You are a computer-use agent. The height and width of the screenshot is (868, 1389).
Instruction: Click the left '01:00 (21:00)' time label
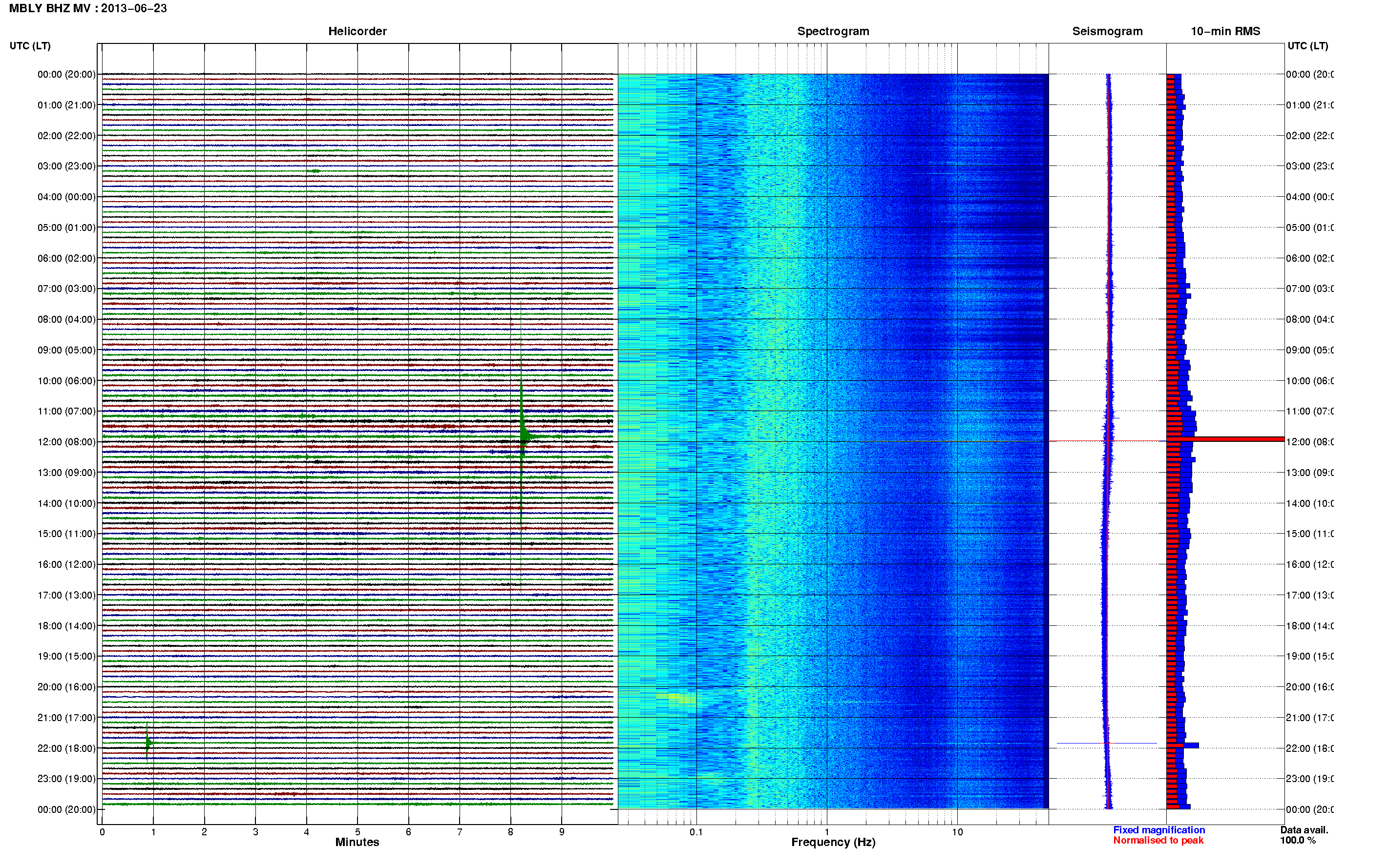tap(66, 105)
